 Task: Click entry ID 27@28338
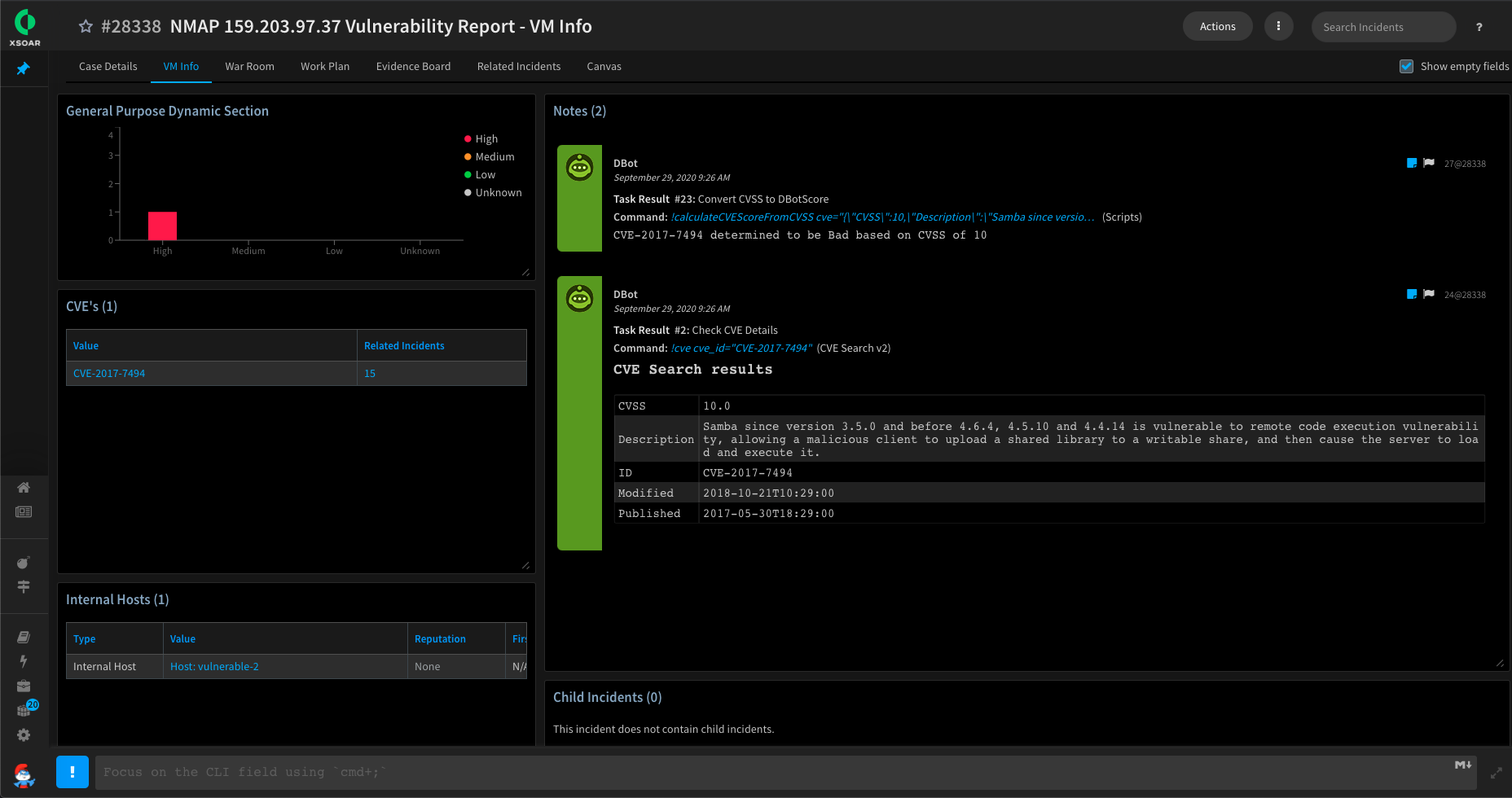click(x=1465, y=164)
